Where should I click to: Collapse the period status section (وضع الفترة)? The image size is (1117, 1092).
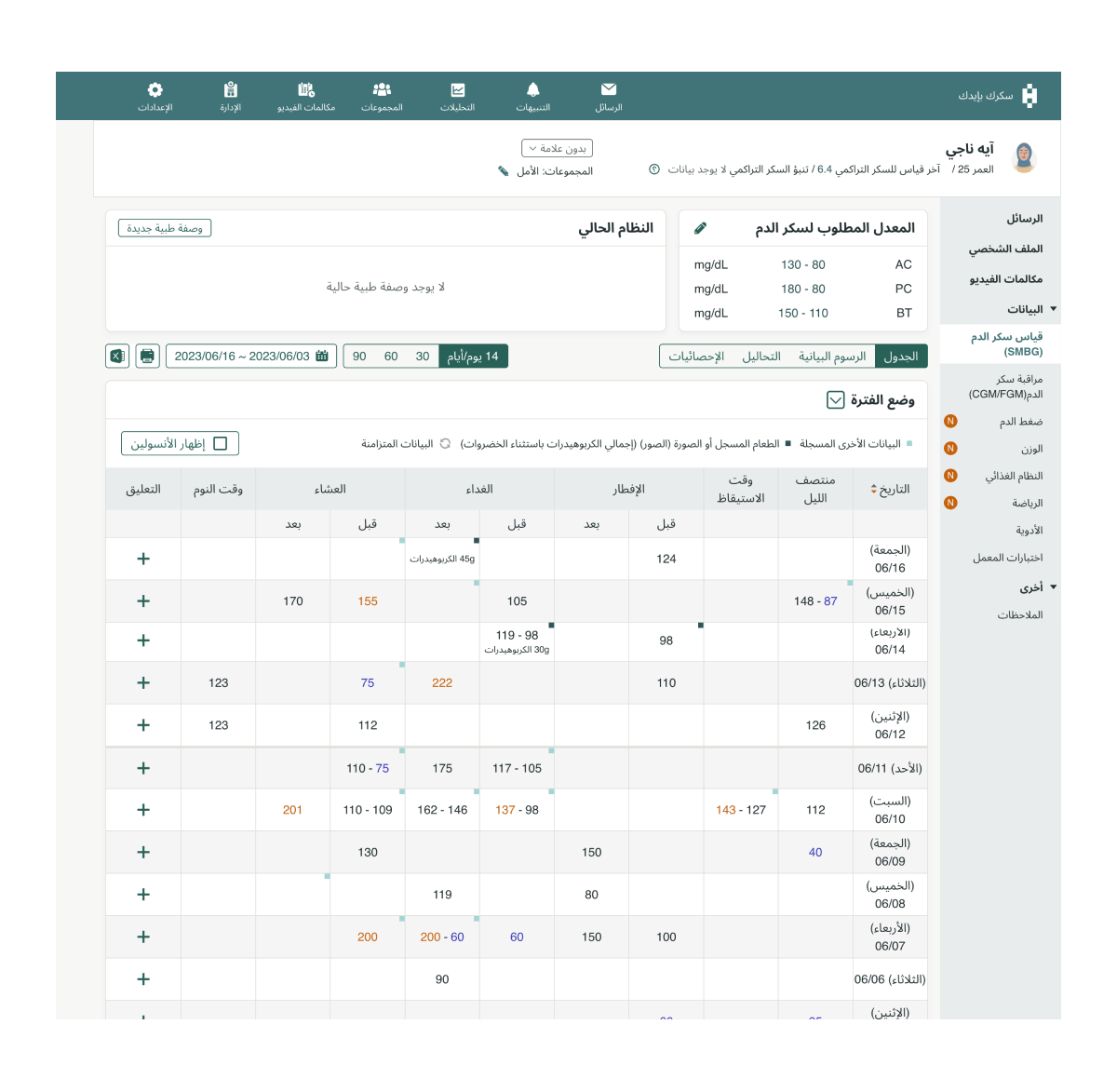836,400
